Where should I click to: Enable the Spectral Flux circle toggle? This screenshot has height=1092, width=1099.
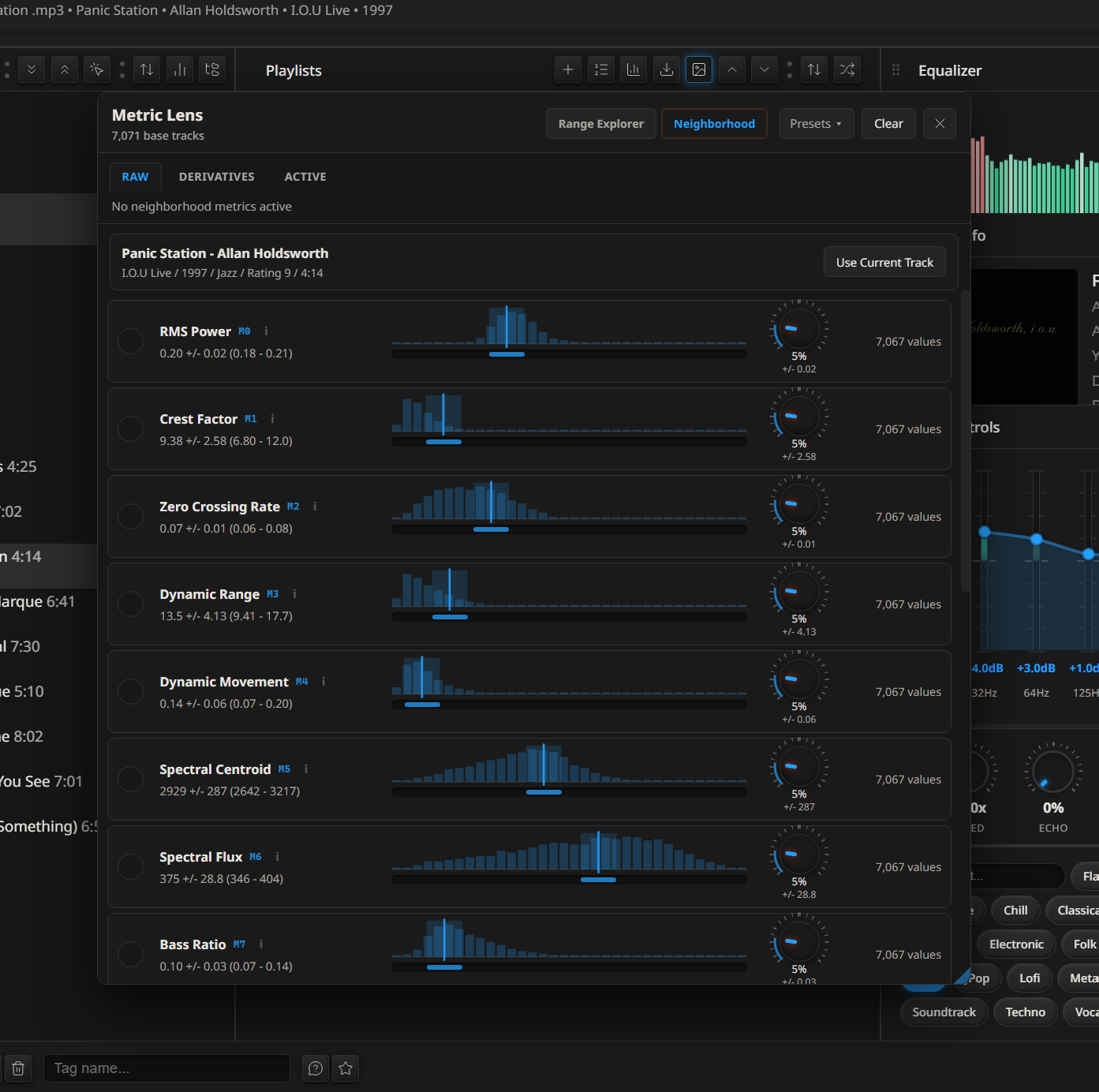pyautogui.click(x=130, y=866)
